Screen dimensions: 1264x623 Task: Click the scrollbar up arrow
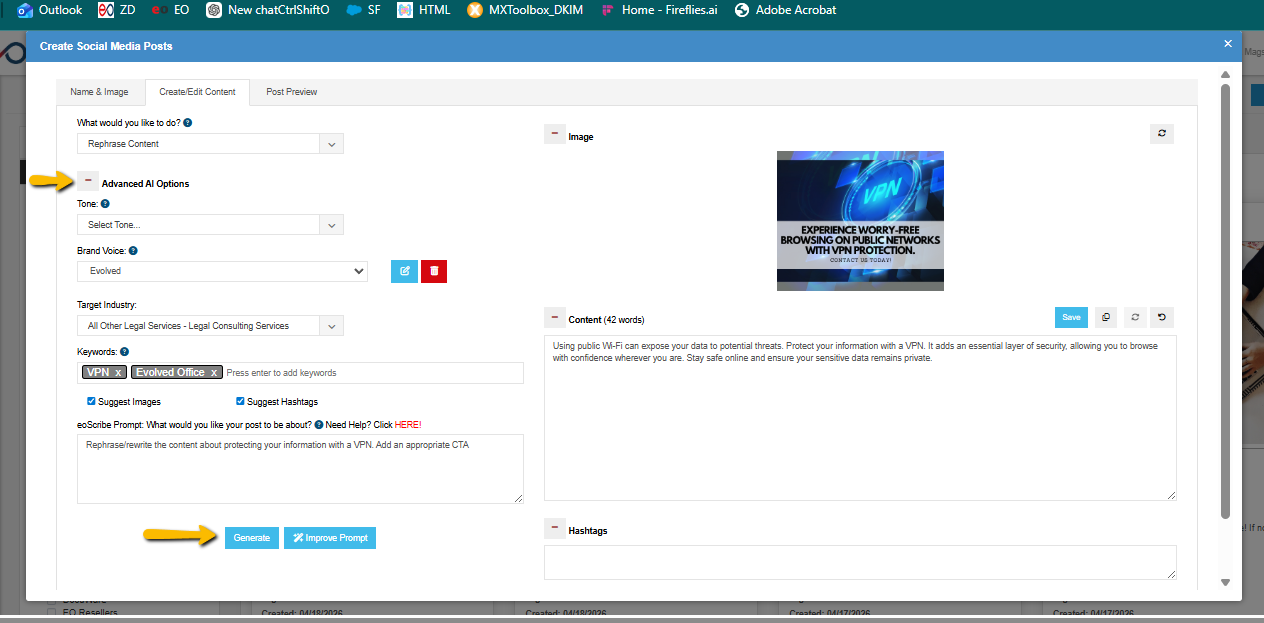pos(1226,74)
